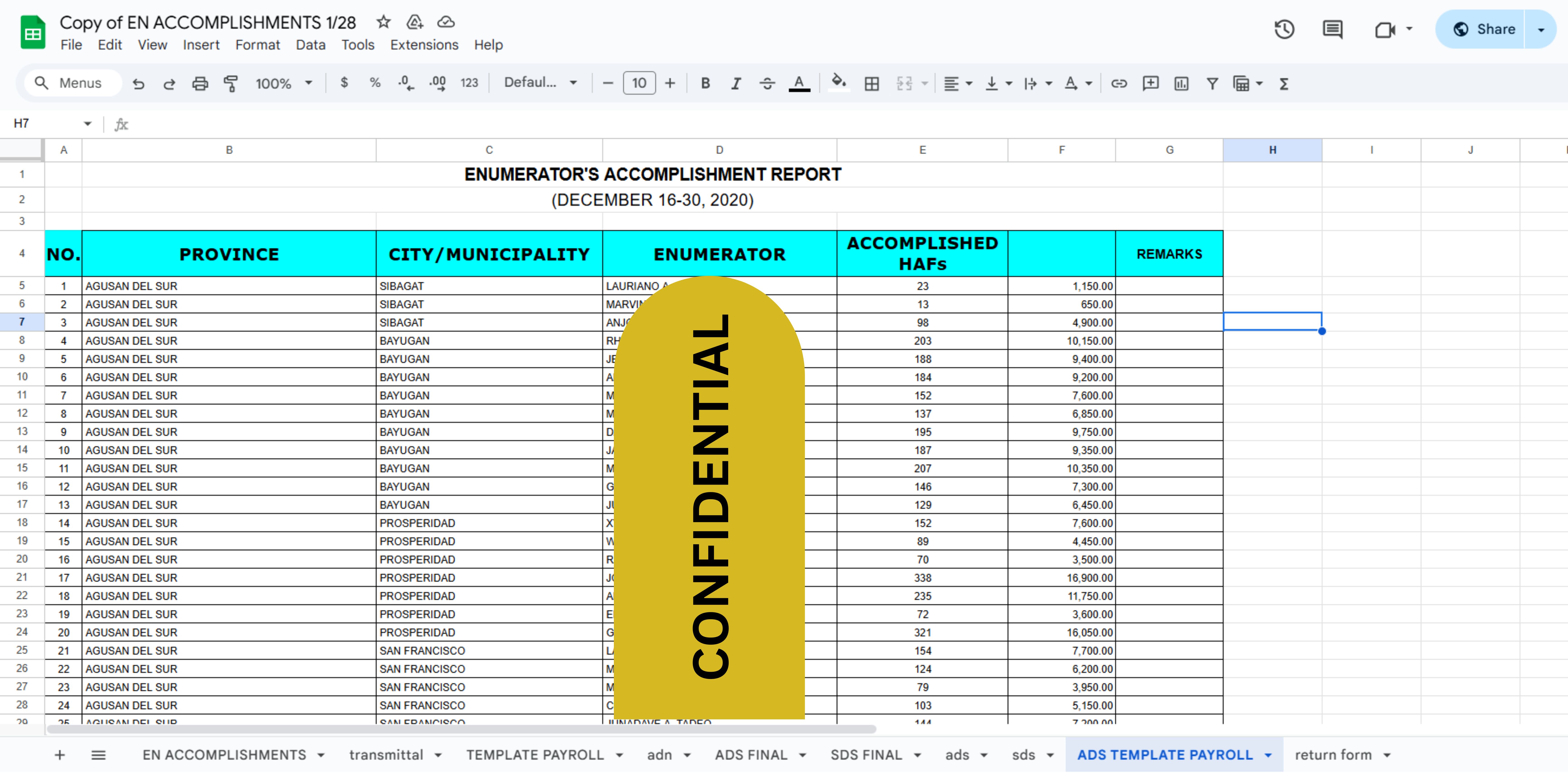The width and height of the screenshot is (1568, 784).
Task: Open version history clock icon
Action: (1284, 29)
